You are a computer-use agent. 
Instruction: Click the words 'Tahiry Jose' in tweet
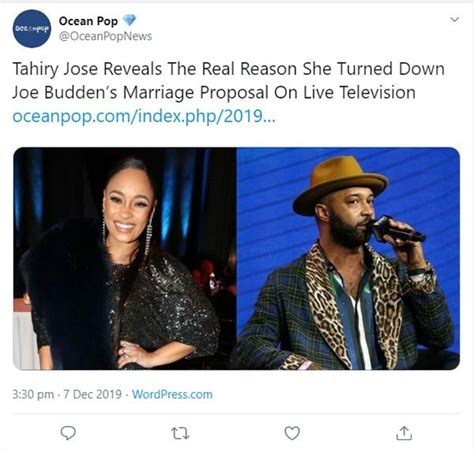coord(55,69)
